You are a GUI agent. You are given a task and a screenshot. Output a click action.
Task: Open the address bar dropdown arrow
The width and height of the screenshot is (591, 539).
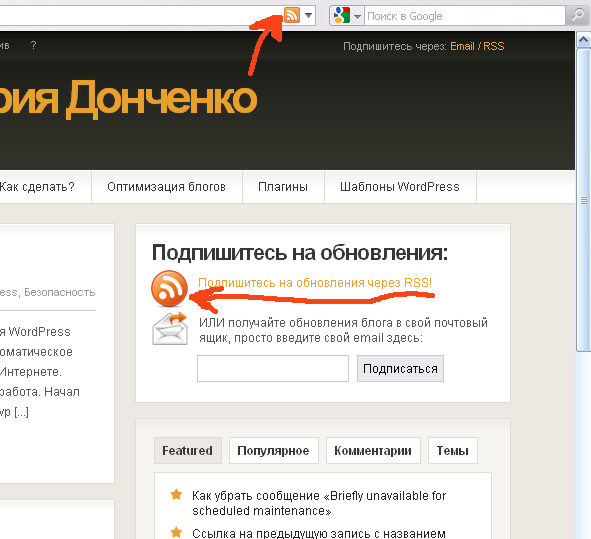309,15
